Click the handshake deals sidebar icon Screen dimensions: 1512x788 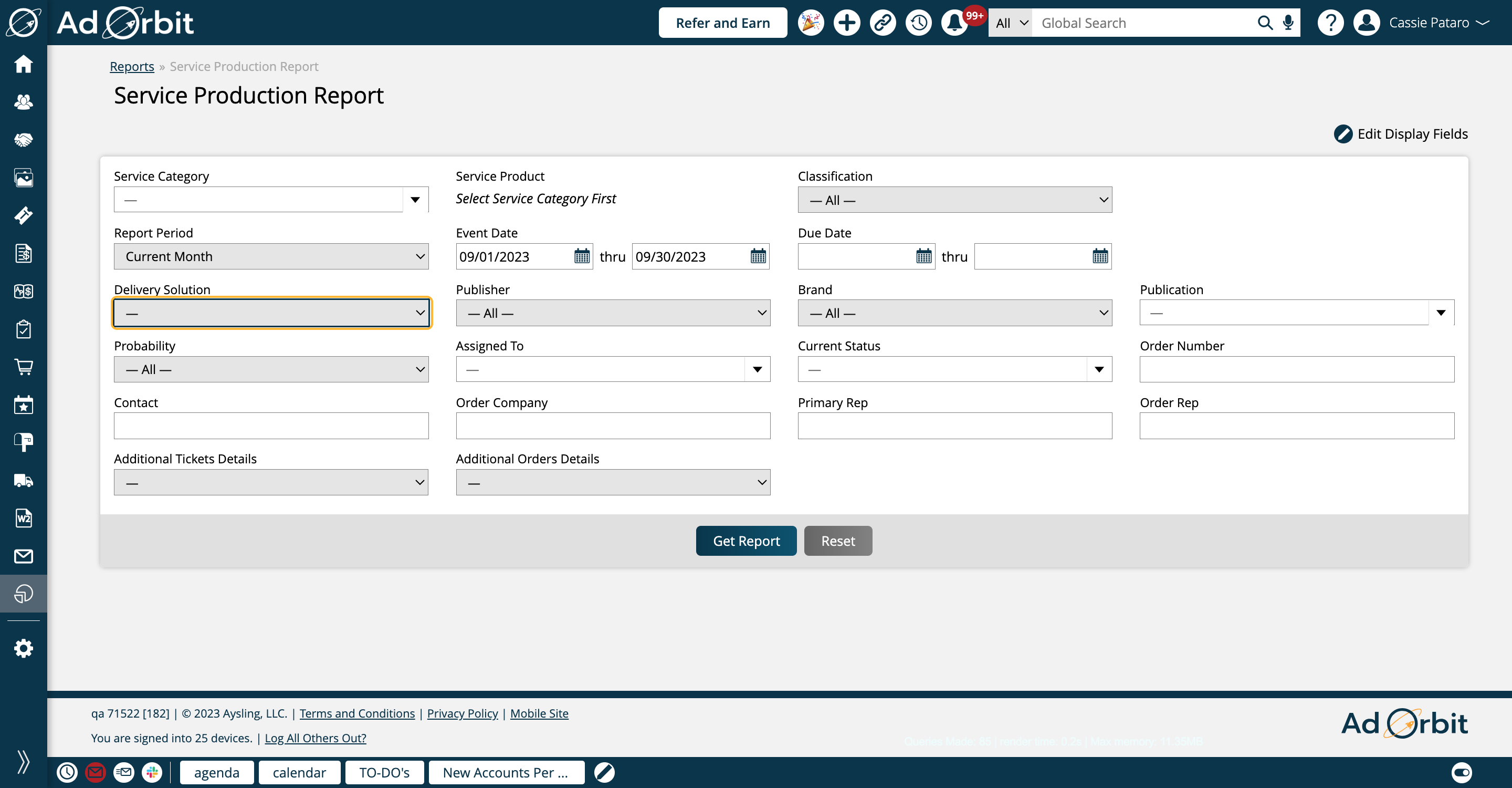coord(24,140)
